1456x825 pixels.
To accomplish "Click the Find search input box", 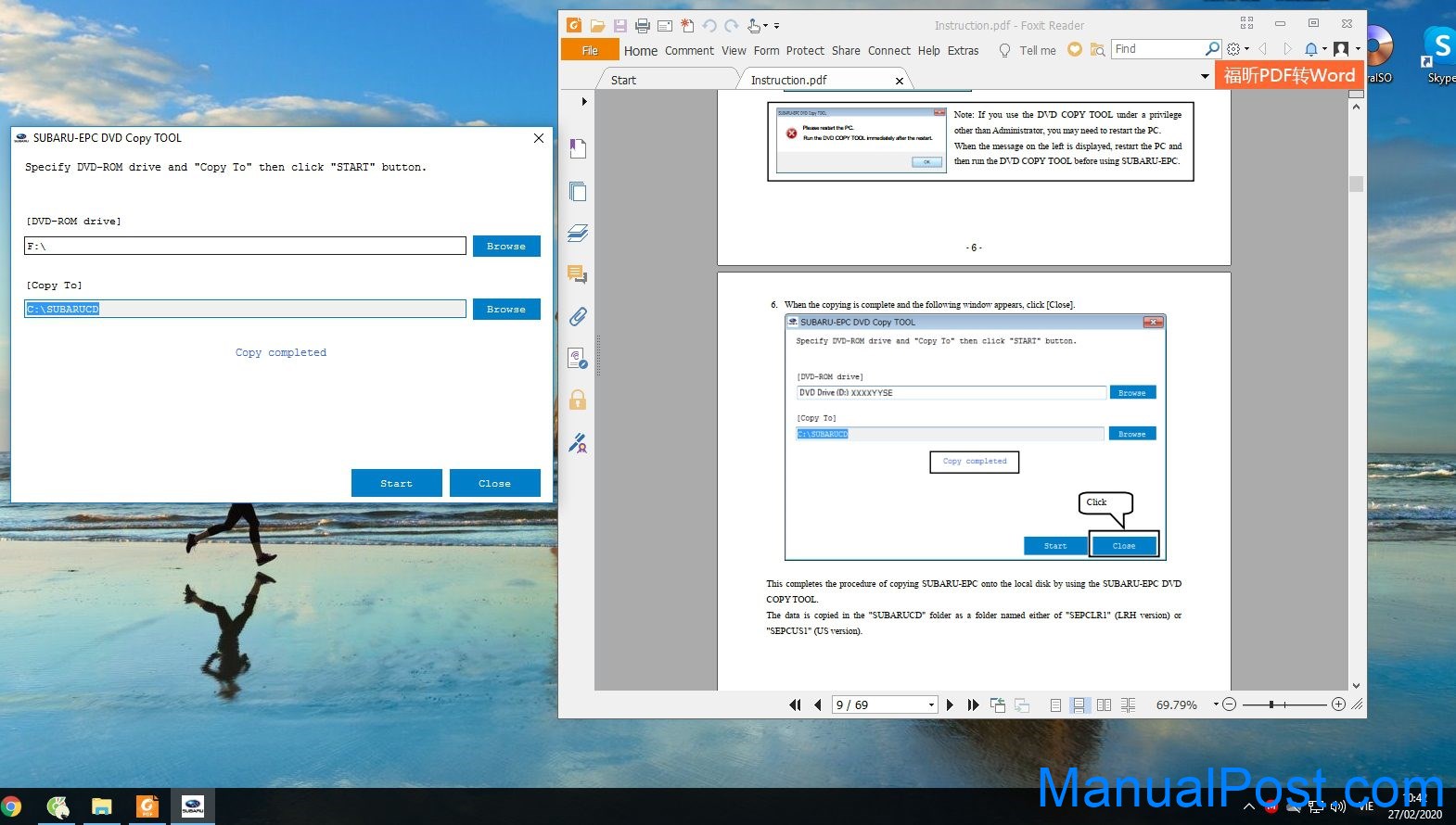I will (x=1158, y=49).
